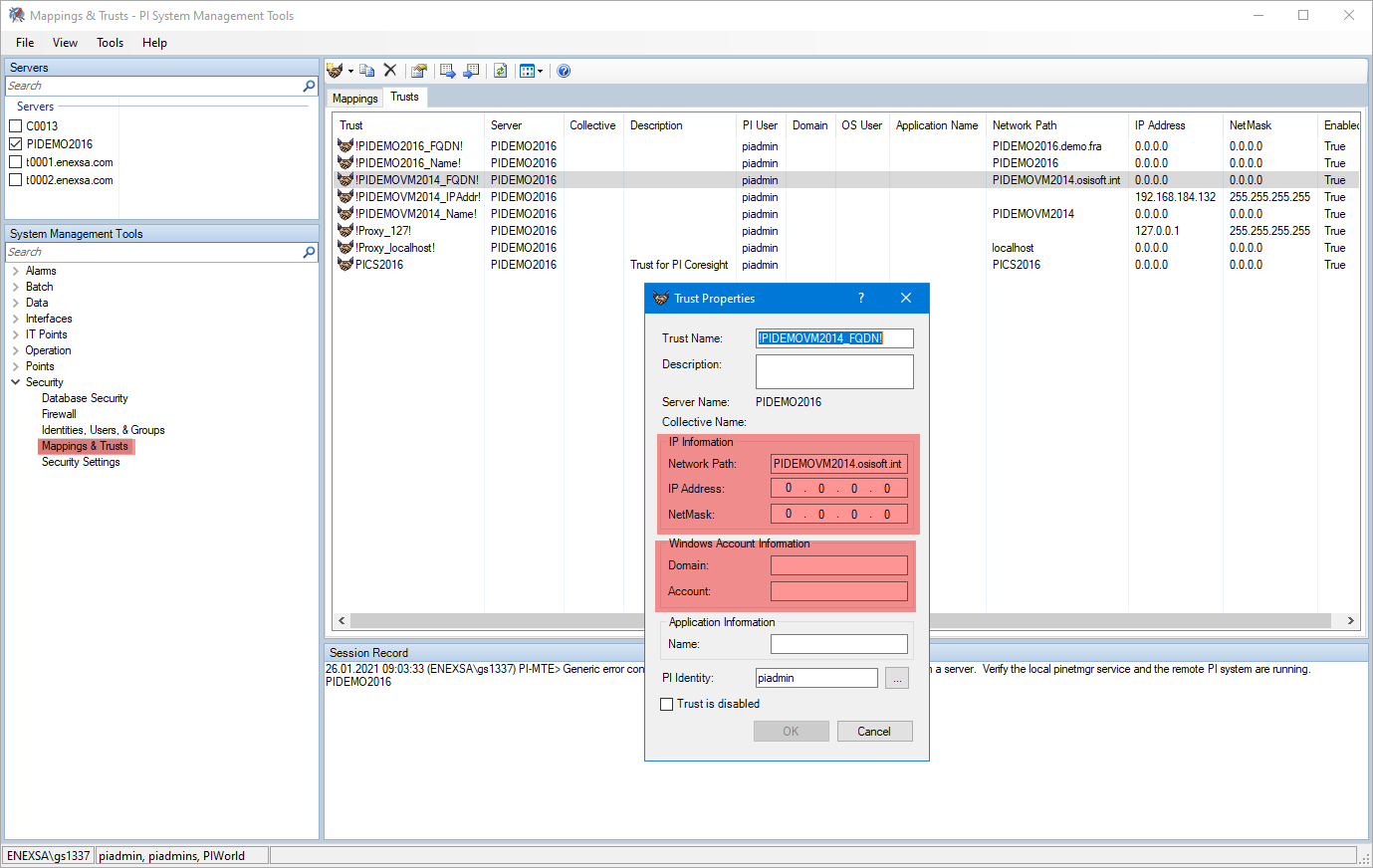Image resolution: width=1373 pixels, height=868 pixels.
Task: Switch to the Trusts tab
Action: tap(404, 97)
